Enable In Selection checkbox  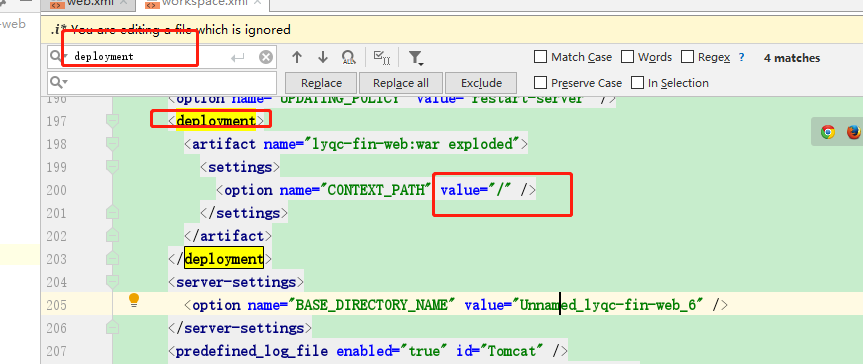click(637, 83)
